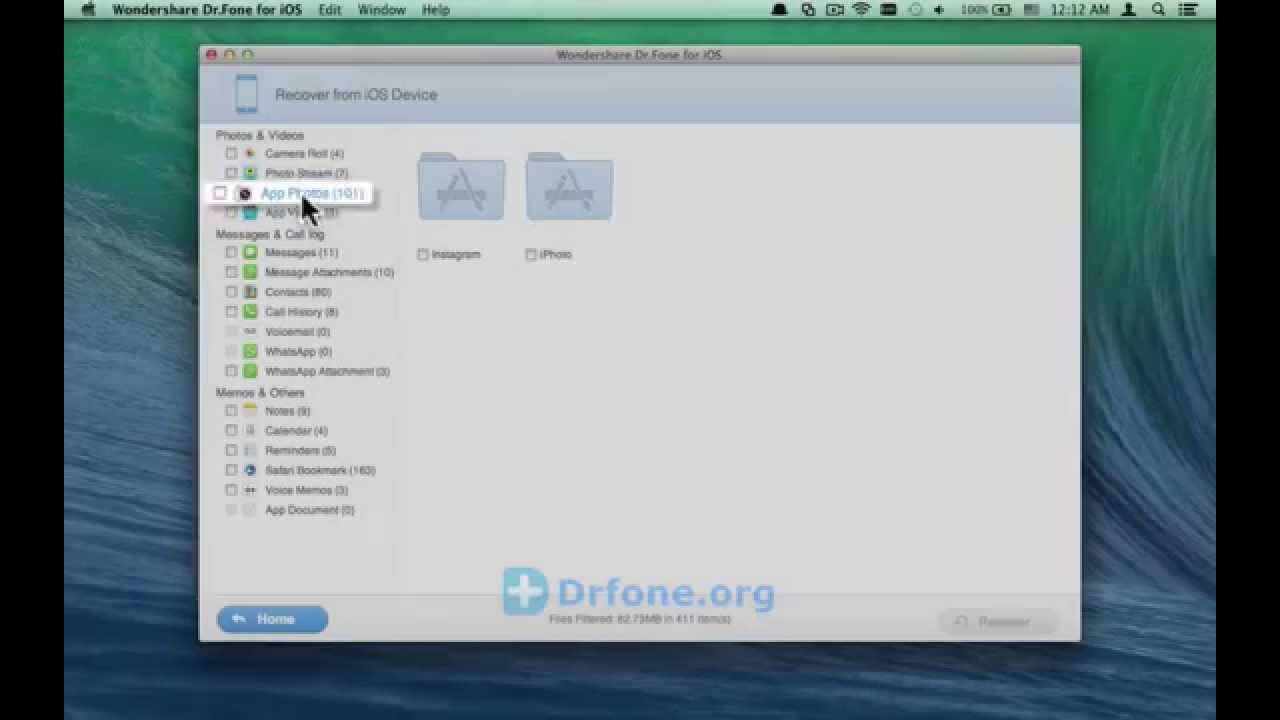The height and width of the screenshot is (720, 1280).
Task: Click the Camera Roll category icon
Action: point(250,154)
